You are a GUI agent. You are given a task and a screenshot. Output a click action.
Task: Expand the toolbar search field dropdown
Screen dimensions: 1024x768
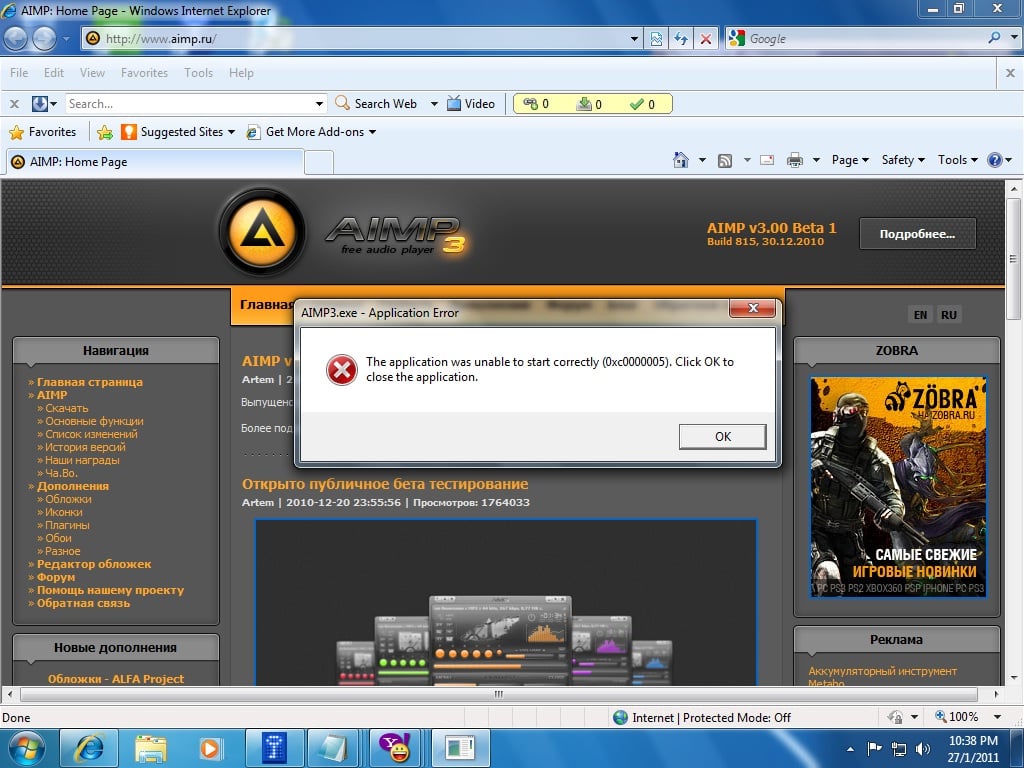(x=319, y=103)
